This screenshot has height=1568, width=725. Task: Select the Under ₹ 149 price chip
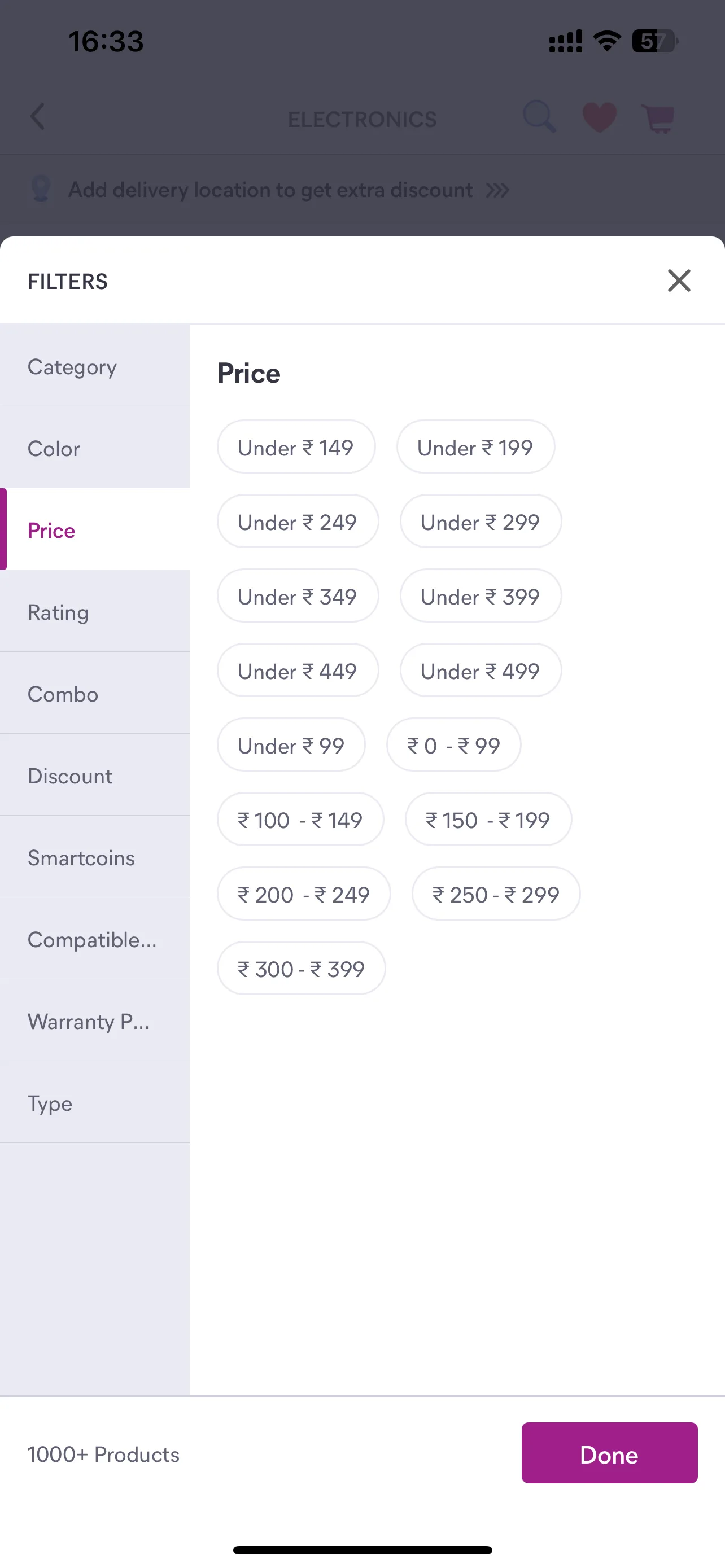(x=296, y=447)
